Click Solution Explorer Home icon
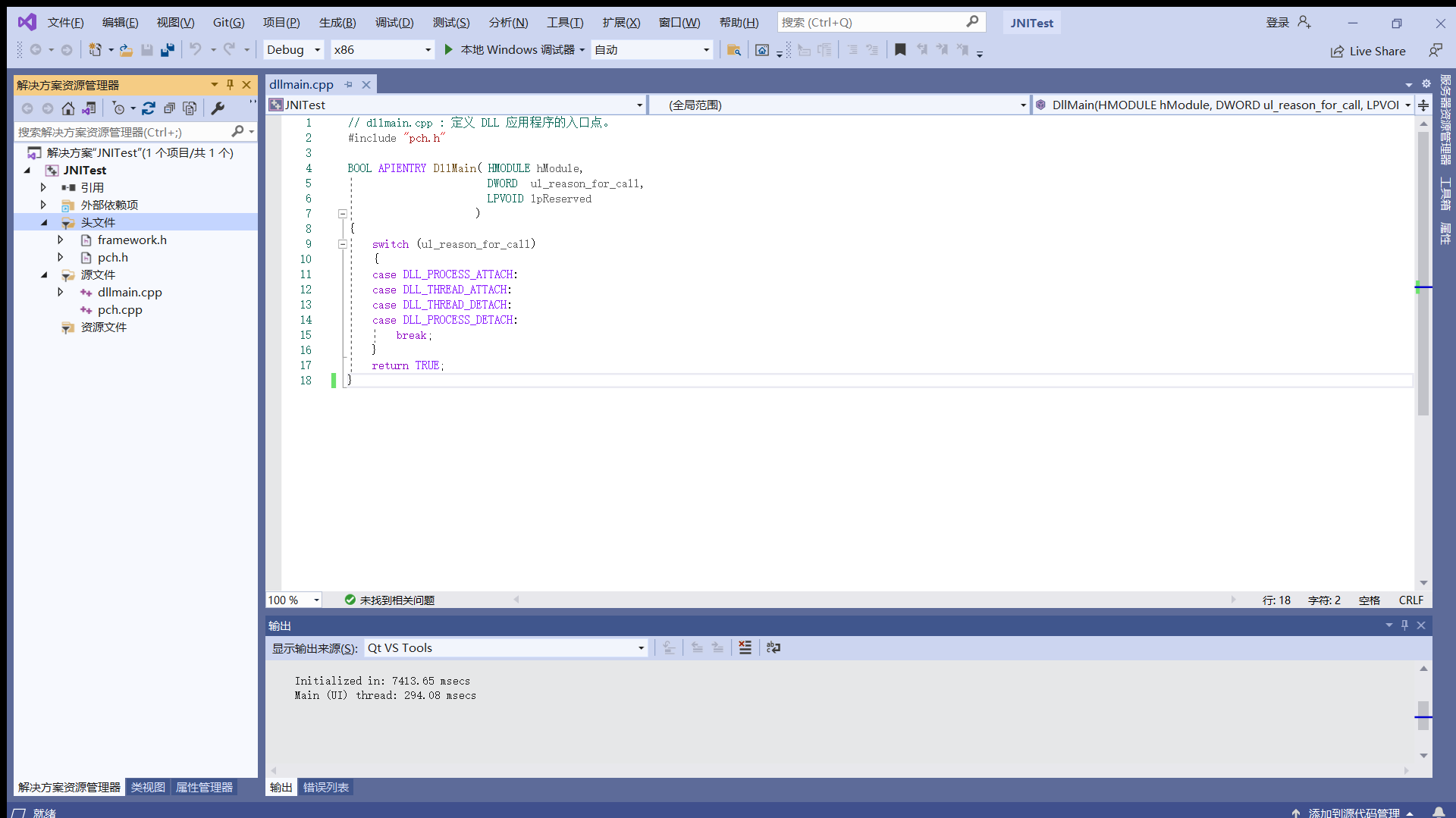The height and width of the screenshot is (818, 1456). tap(68, 108)
